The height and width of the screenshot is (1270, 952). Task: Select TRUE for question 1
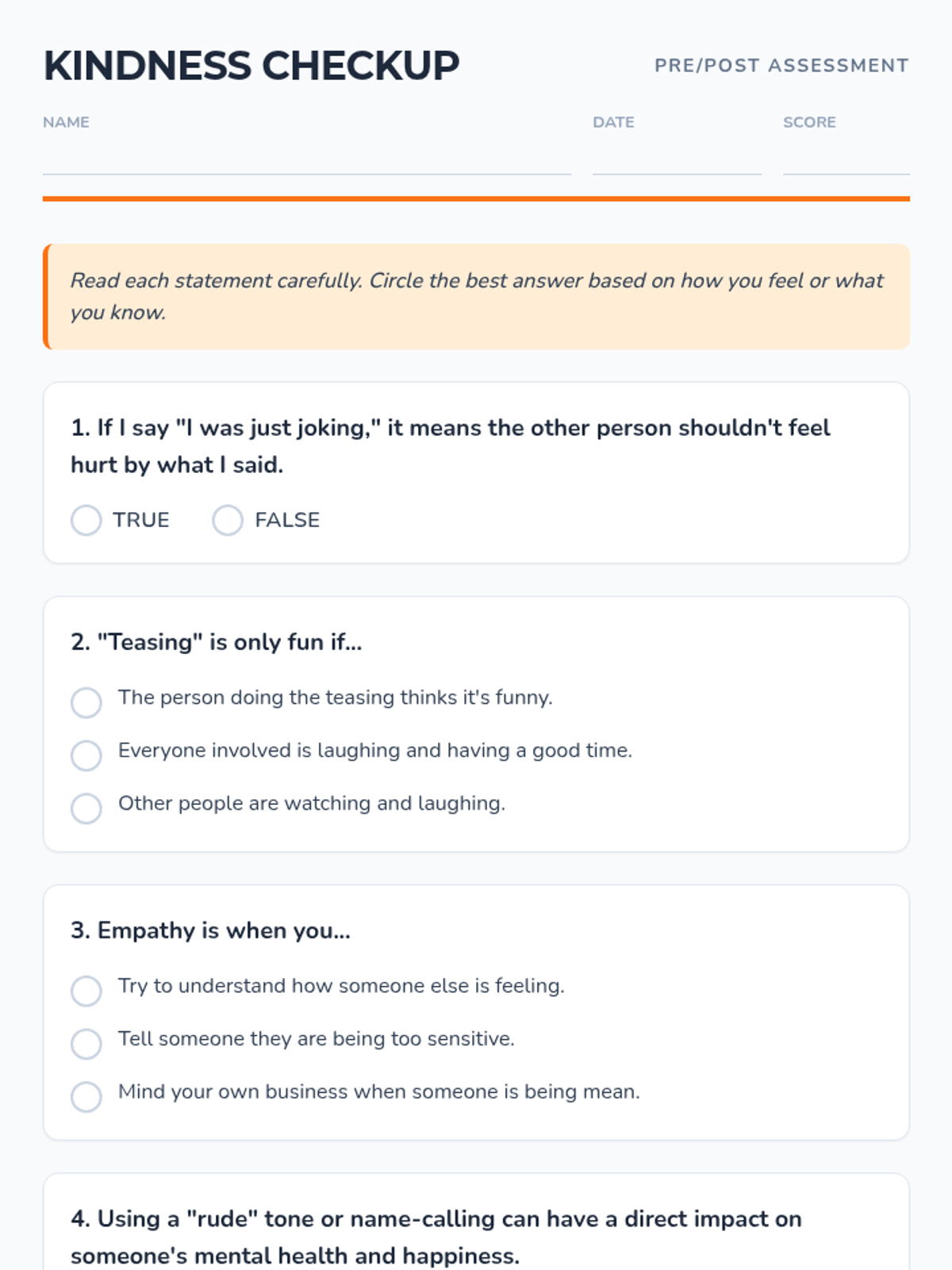click(86, 521)
